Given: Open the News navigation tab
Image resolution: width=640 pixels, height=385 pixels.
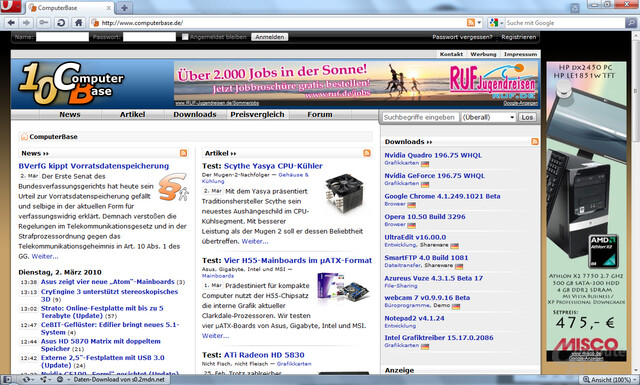Looking at the screenshot, I should click(x=70, y=115).
